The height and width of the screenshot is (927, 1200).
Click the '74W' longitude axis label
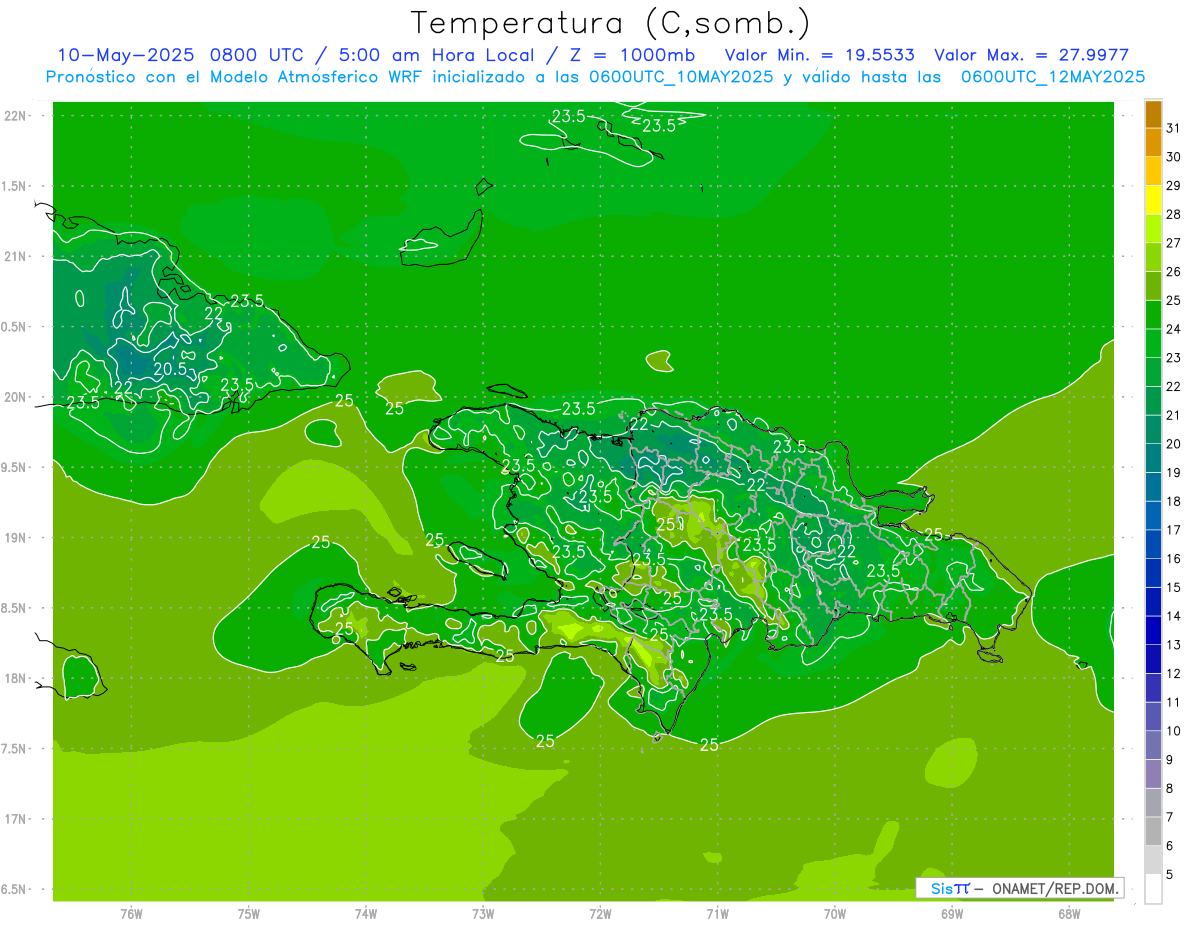(x=365, y=913)
